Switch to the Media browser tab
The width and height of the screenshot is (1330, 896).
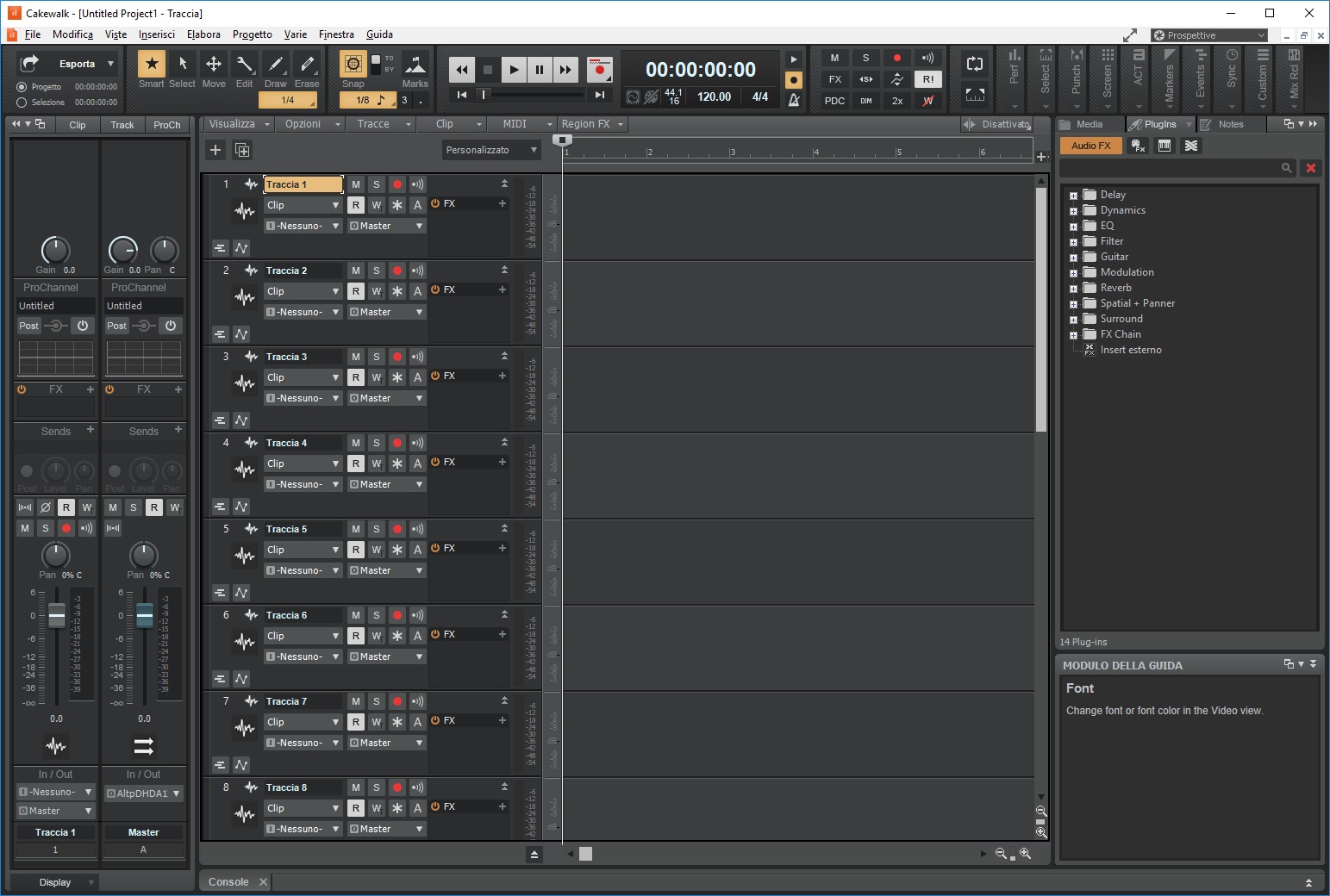tap(1090, 124)
